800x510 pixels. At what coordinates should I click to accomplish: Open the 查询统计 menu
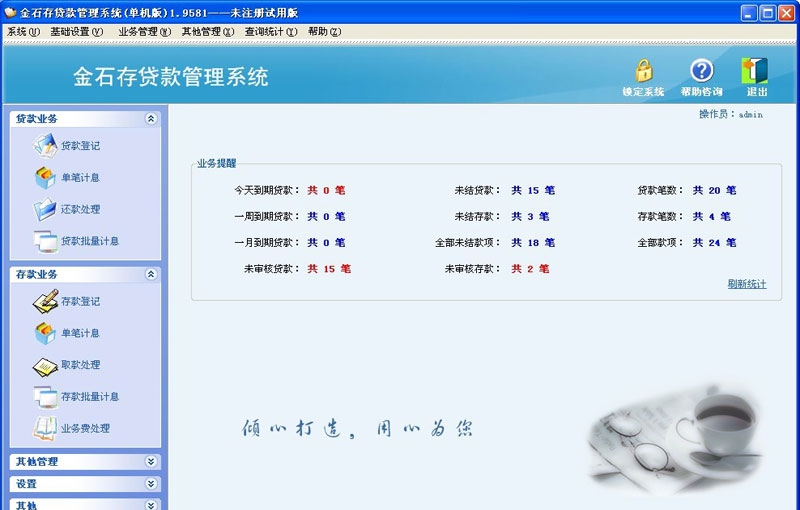point(271,32)
